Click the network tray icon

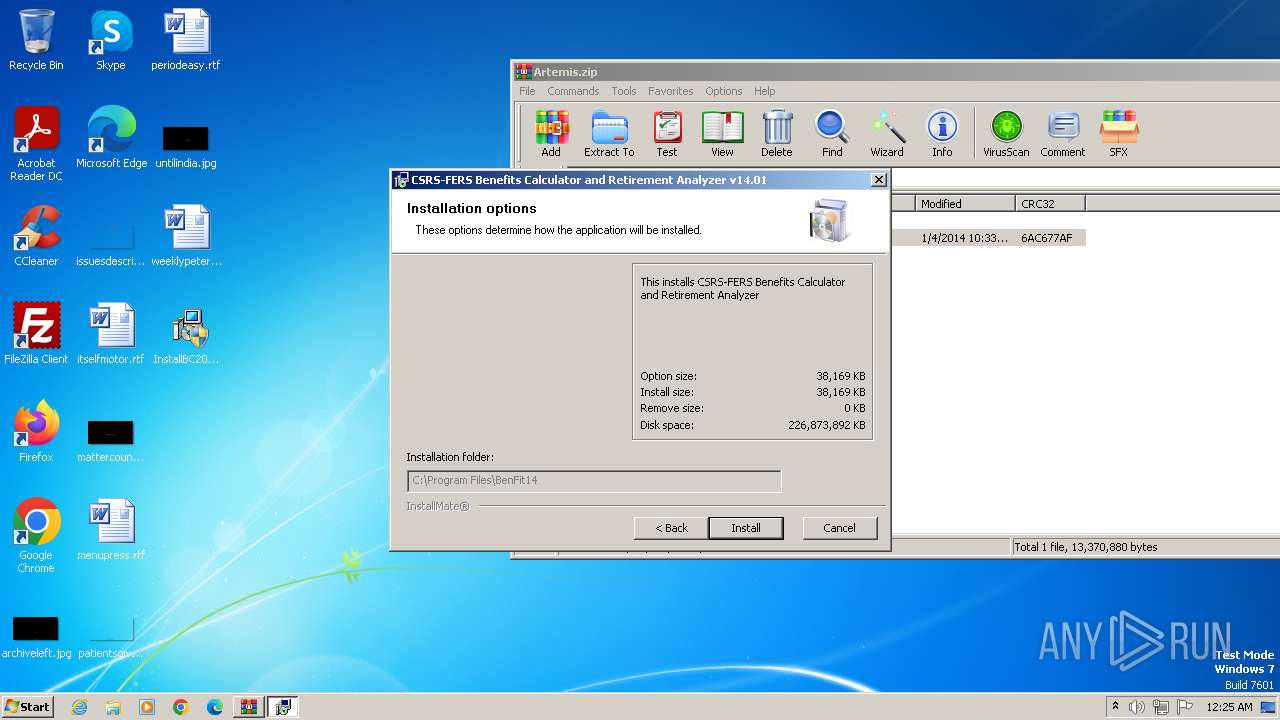click(1161, 707)
